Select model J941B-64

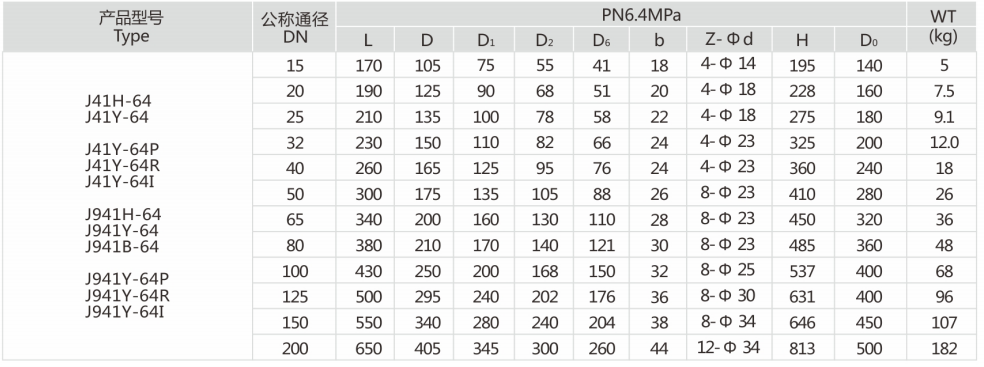(x=122, y=247)
